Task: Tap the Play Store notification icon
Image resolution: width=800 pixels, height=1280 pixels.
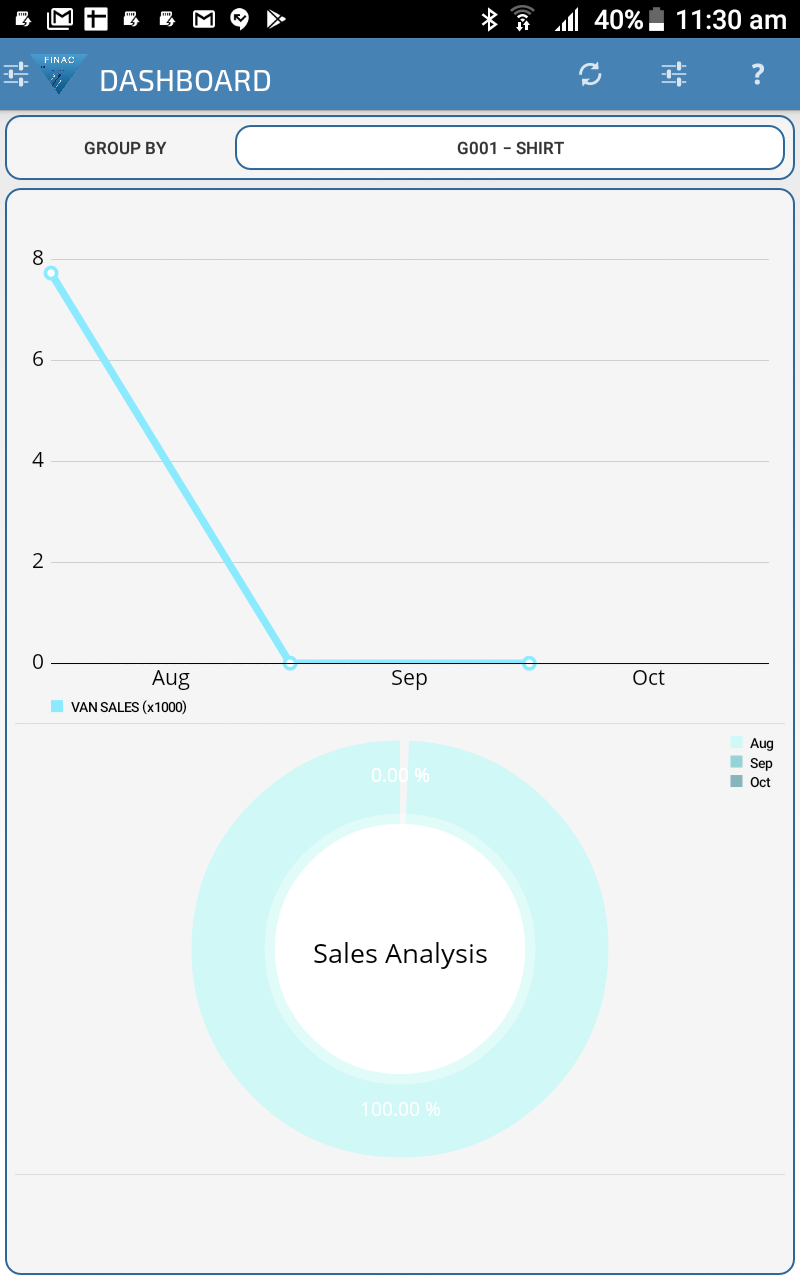Action: (276, 18)
